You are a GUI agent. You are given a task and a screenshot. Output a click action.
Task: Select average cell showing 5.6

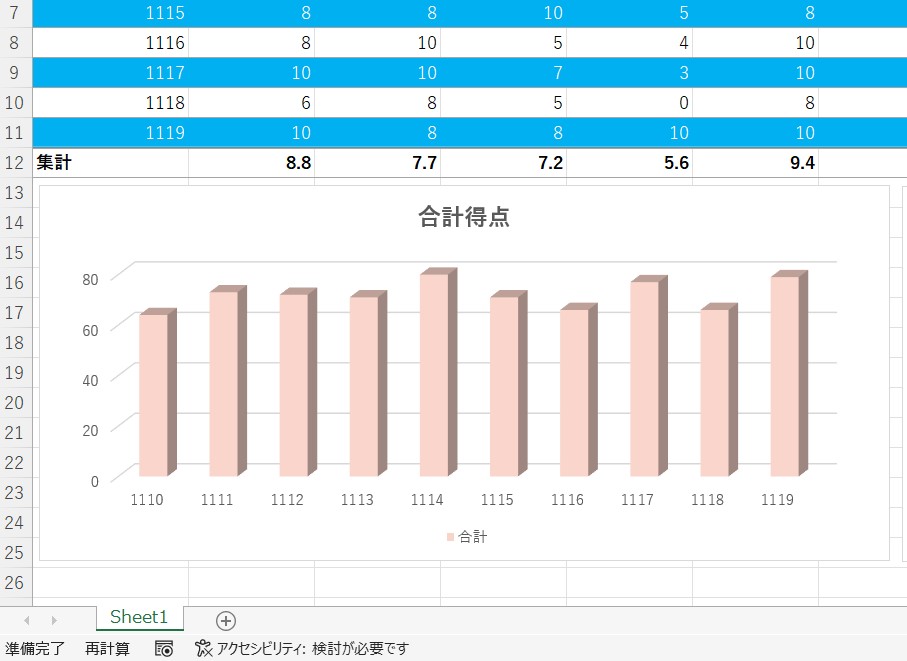630,163
